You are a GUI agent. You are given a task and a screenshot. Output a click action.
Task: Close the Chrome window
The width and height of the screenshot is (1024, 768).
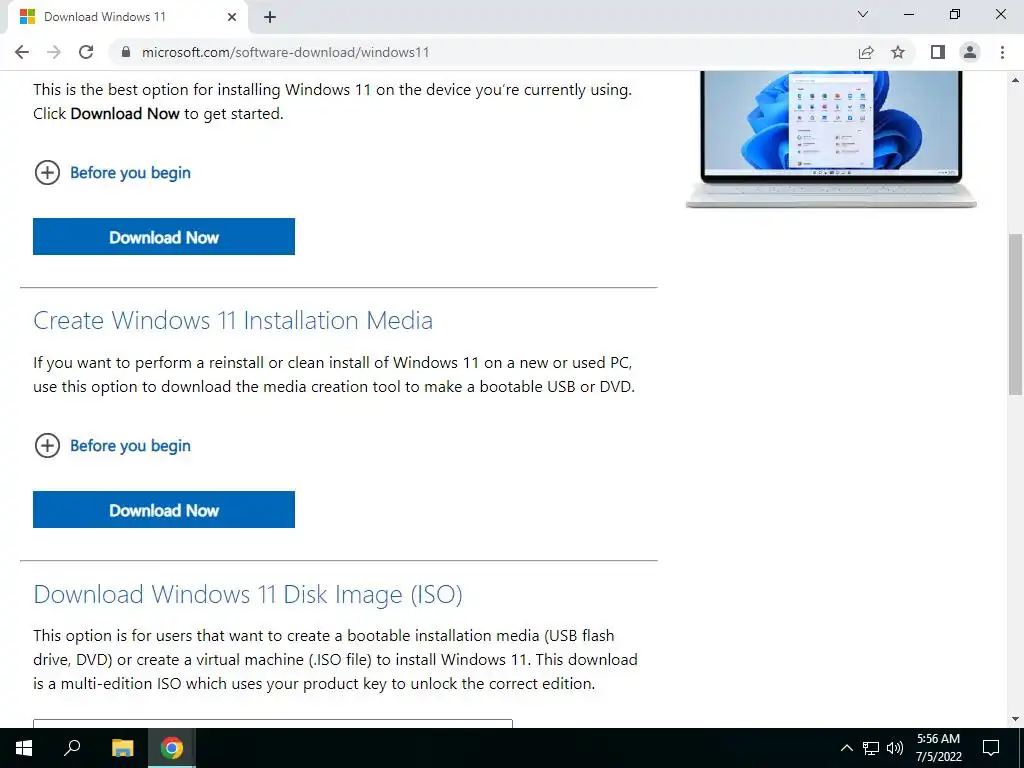pos(1000,14)
